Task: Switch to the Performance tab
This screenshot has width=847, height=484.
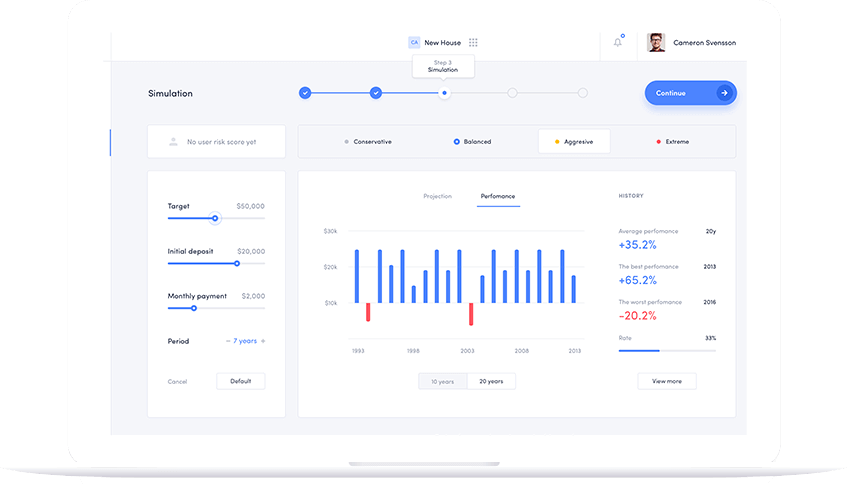Action: click(x=497, y=196)
